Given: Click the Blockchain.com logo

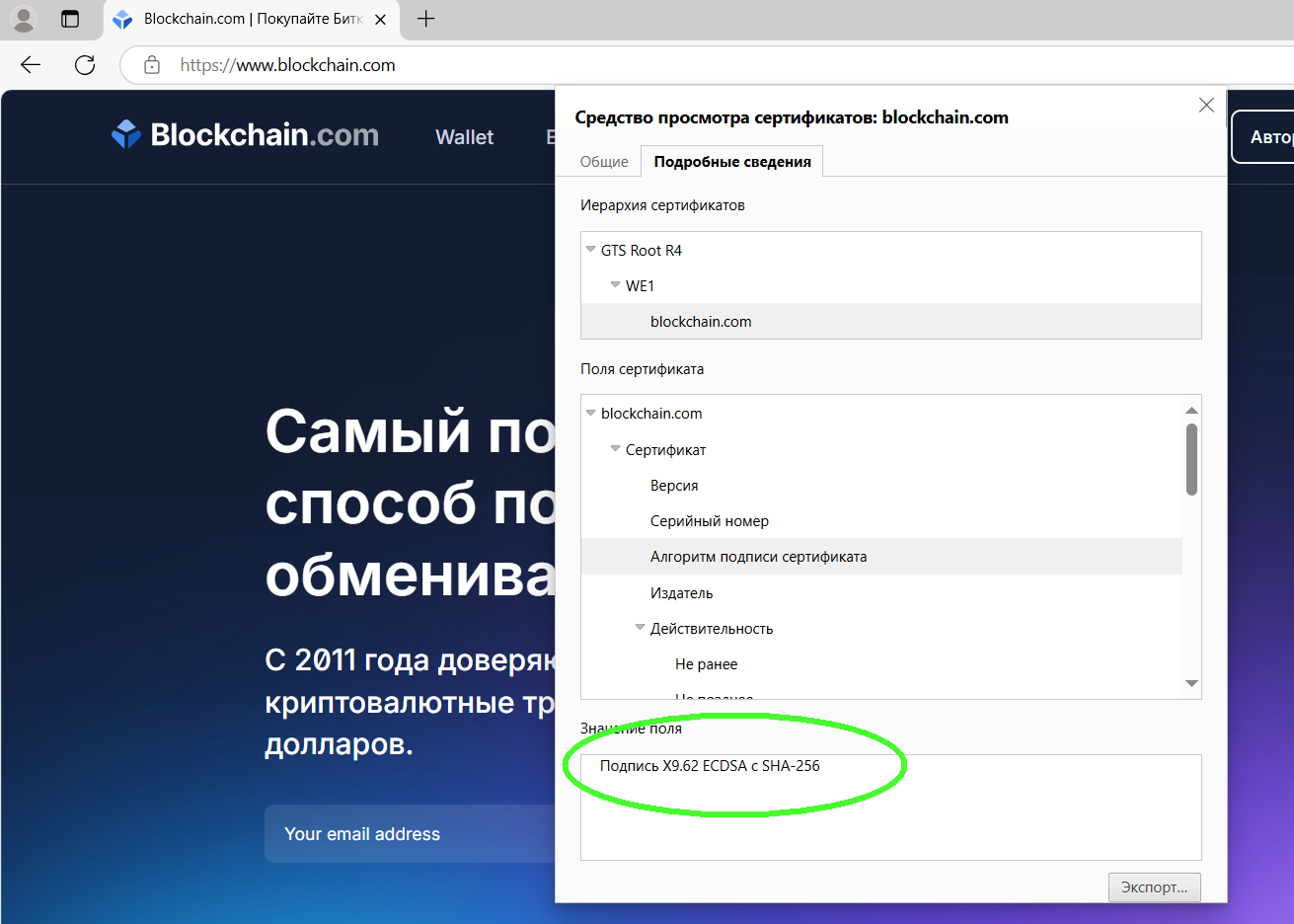Looking at the screenshot, I should 245,135.
